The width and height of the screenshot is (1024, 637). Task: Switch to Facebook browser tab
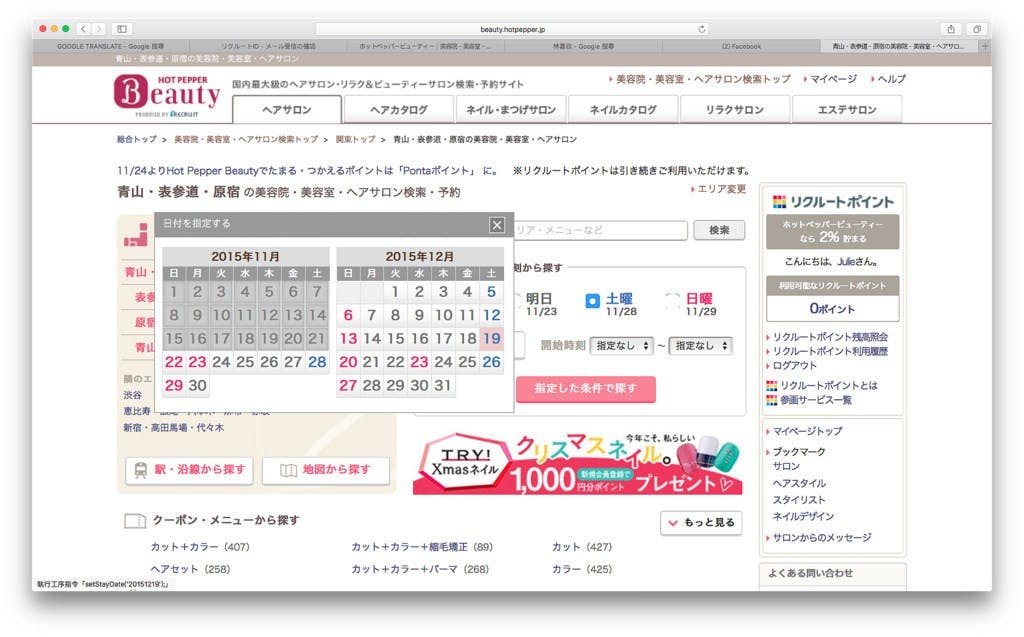click(741, 46)
